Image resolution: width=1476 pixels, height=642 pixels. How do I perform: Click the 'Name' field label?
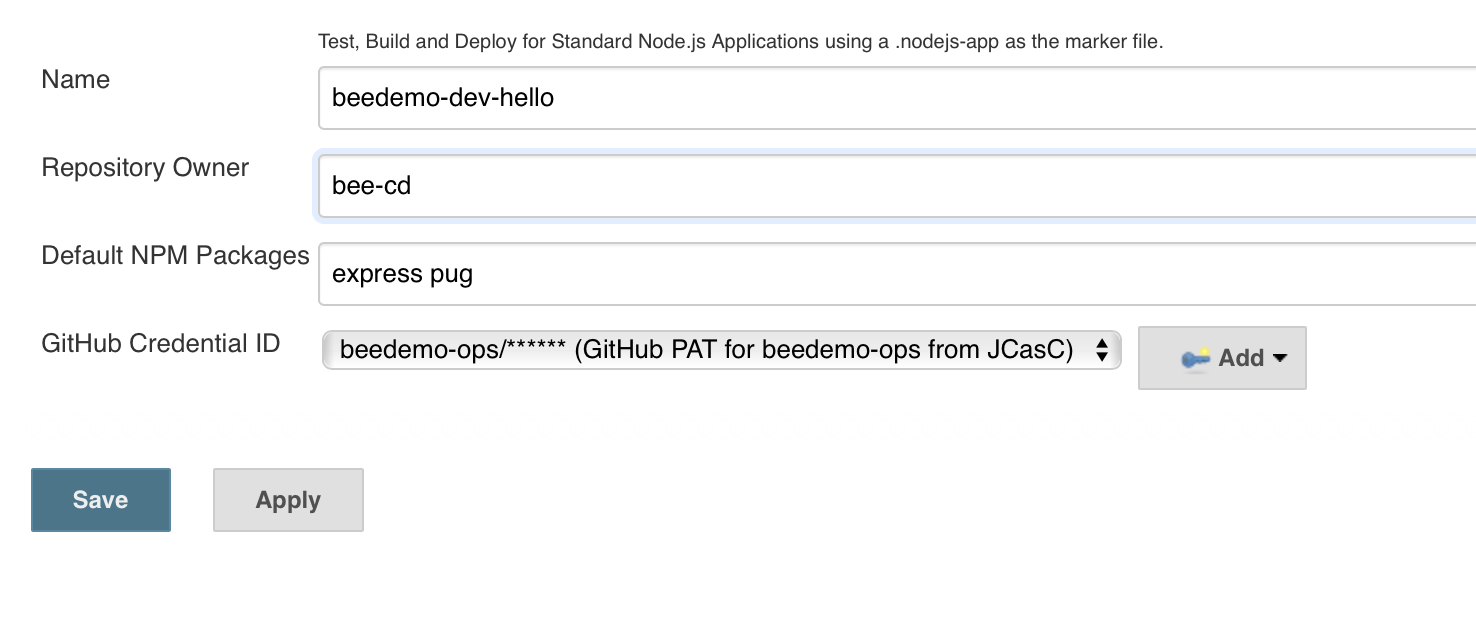click(76, 80)
